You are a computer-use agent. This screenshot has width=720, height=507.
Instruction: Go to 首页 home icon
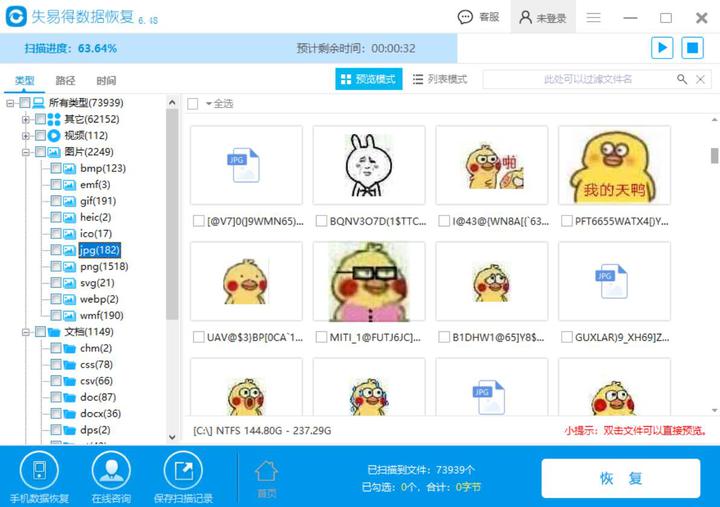[266, 472]
